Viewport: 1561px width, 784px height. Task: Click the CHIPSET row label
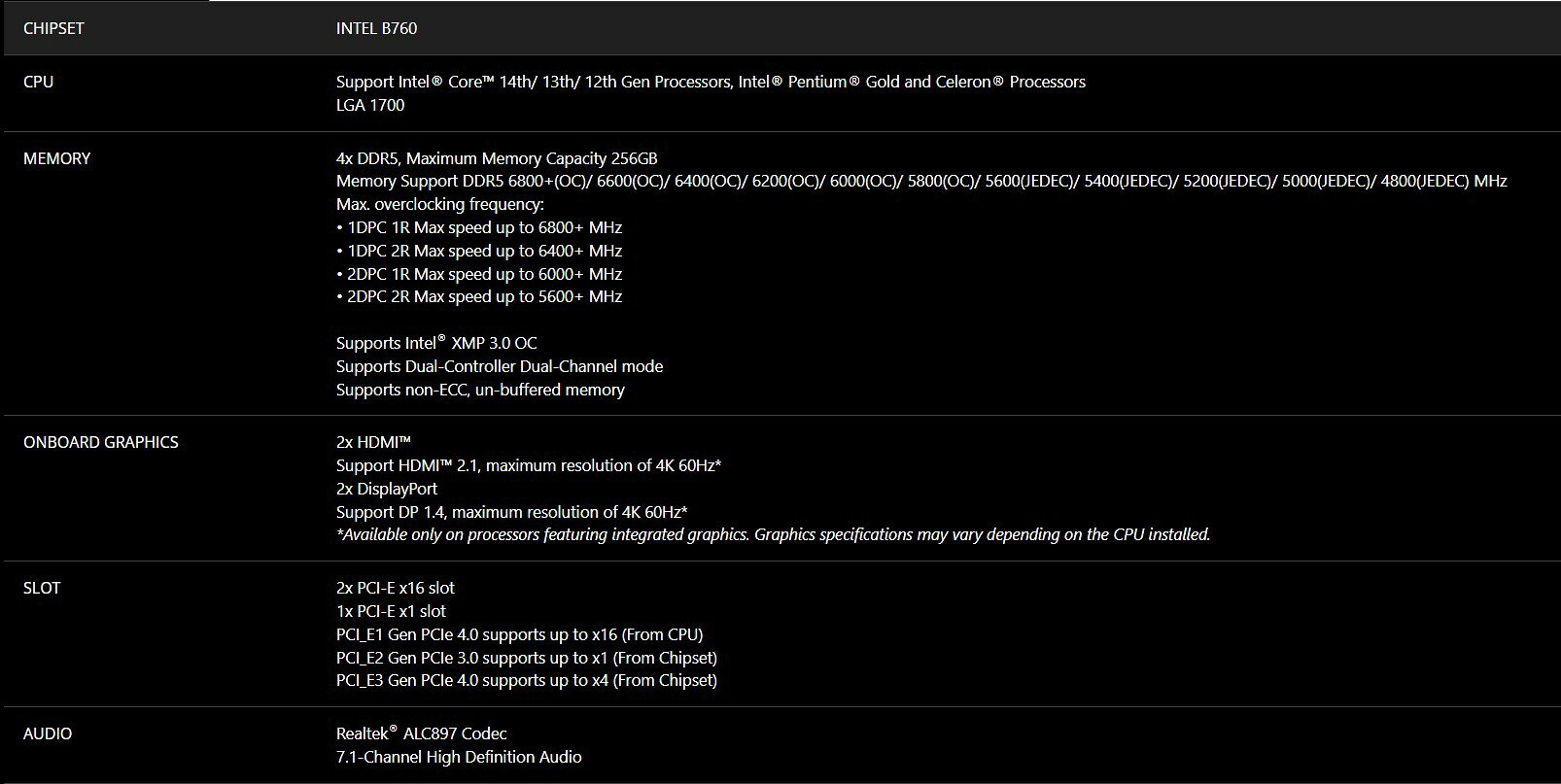[53, 28]
